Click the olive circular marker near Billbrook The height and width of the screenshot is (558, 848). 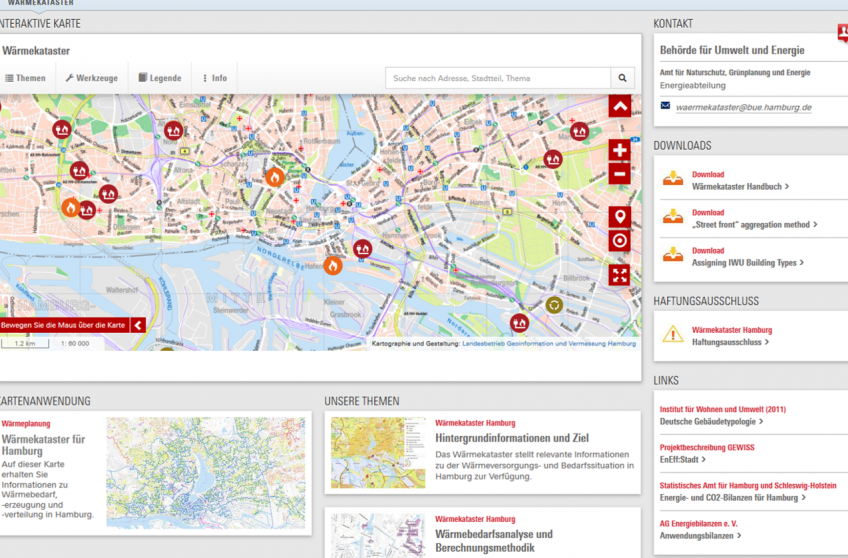[554, 305]
